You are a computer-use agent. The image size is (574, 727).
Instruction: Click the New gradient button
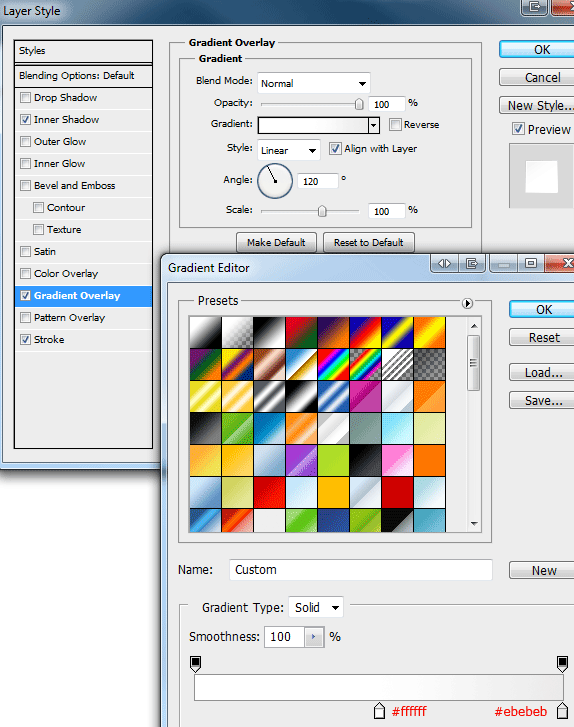(x=542, y=570)
